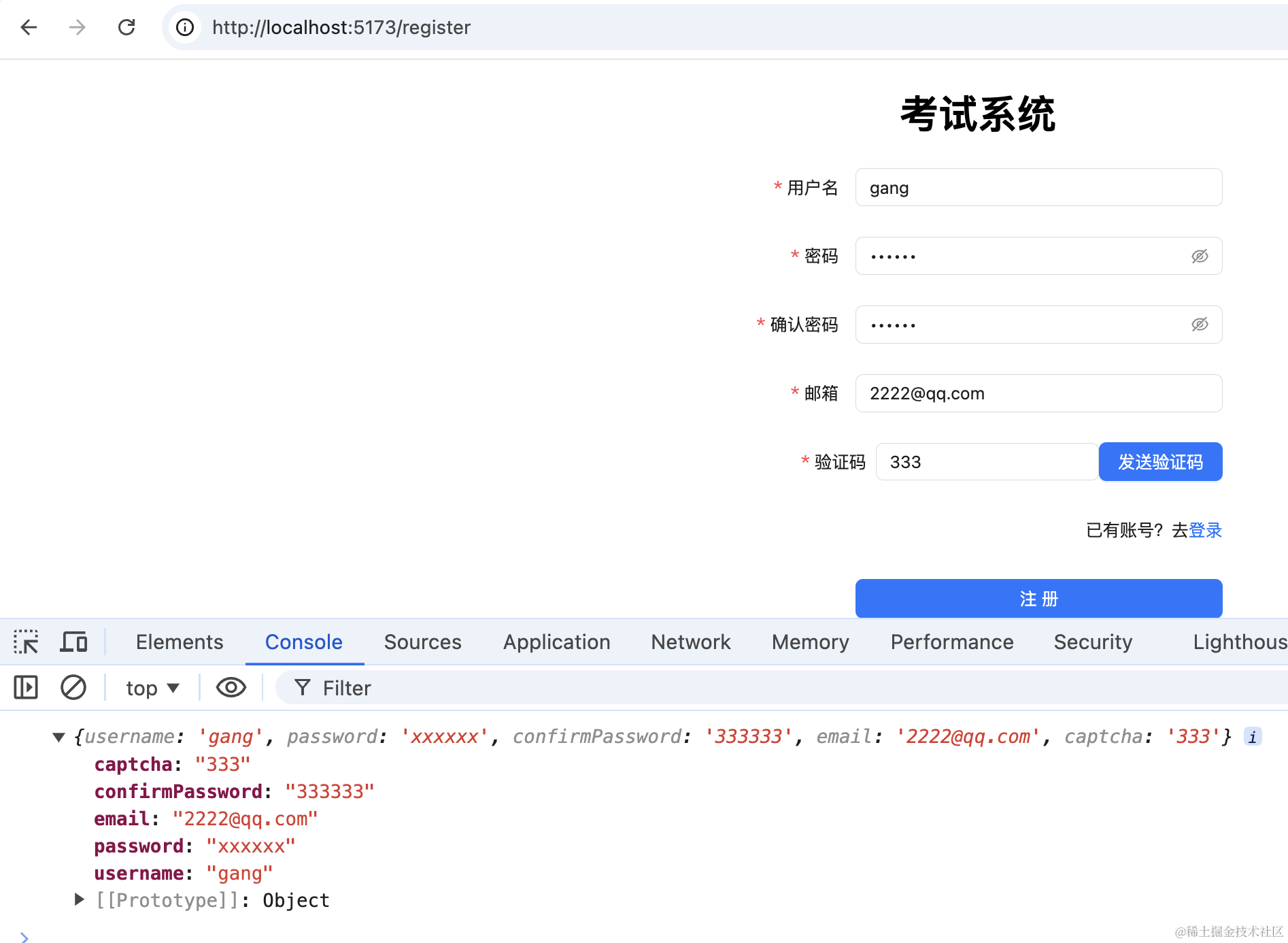Image resolution: width=1288 pixels, height=943 pixels.
Task: Reload the register page
Action: pos(126,27)
